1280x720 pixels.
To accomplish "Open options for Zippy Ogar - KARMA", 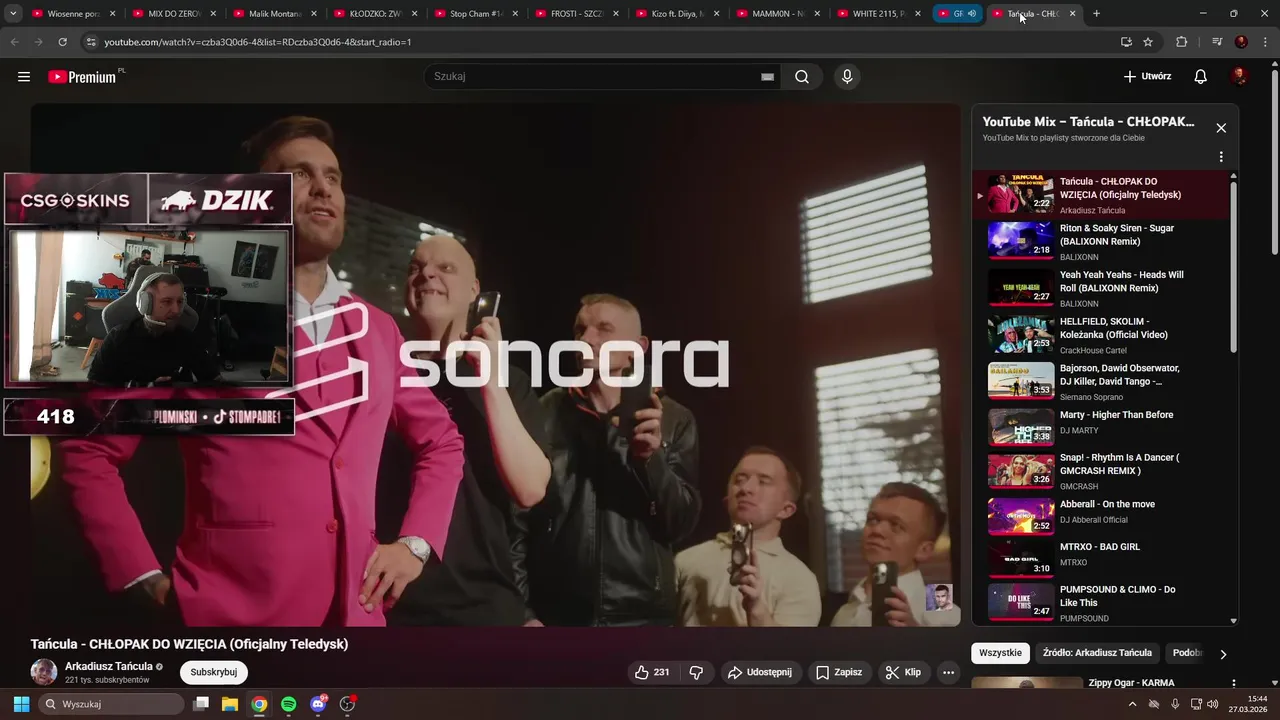I will coord(1233,684).
